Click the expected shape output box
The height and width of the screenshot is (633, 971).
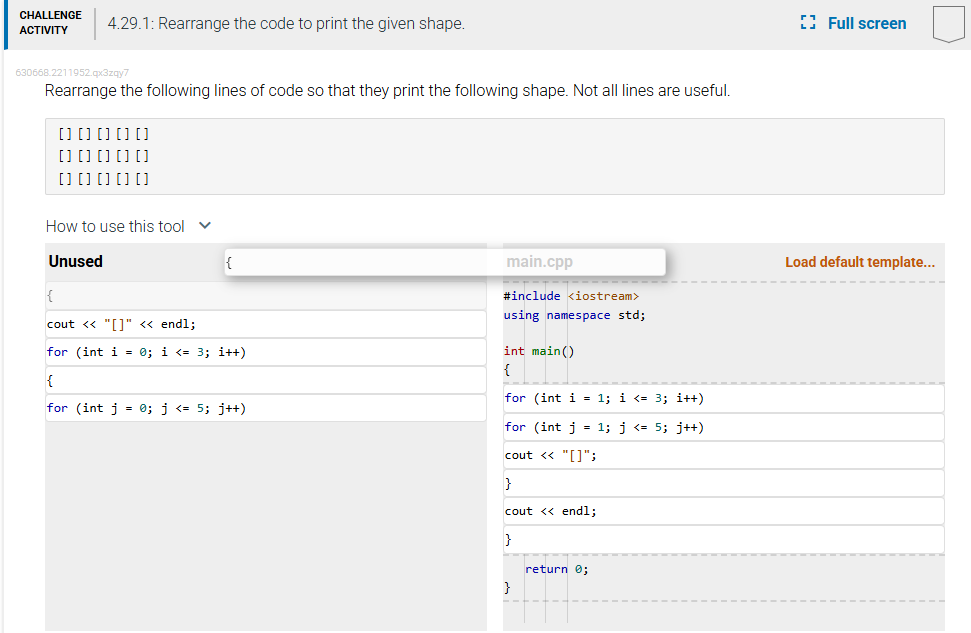point(495,157)
